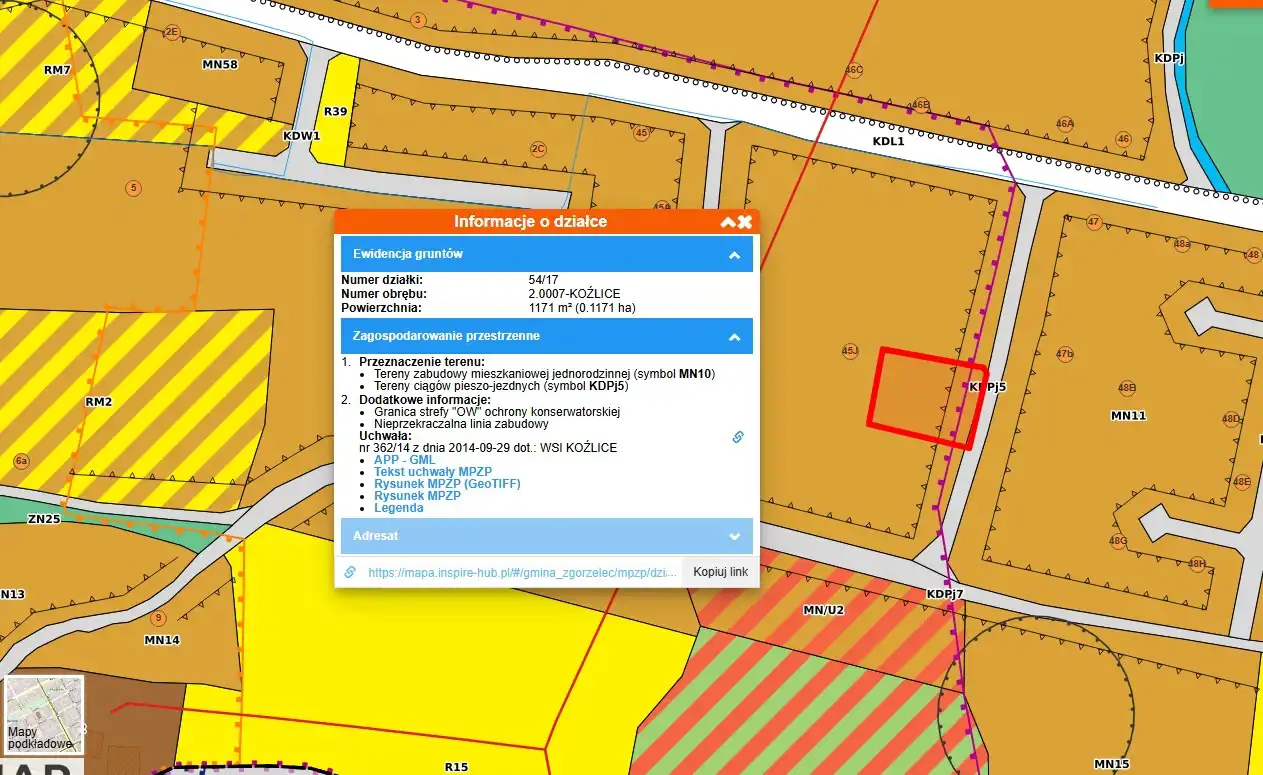Click address marker 47 on the map
This screenshot has height=775, width=1263.
click(x=1093, y=222)
